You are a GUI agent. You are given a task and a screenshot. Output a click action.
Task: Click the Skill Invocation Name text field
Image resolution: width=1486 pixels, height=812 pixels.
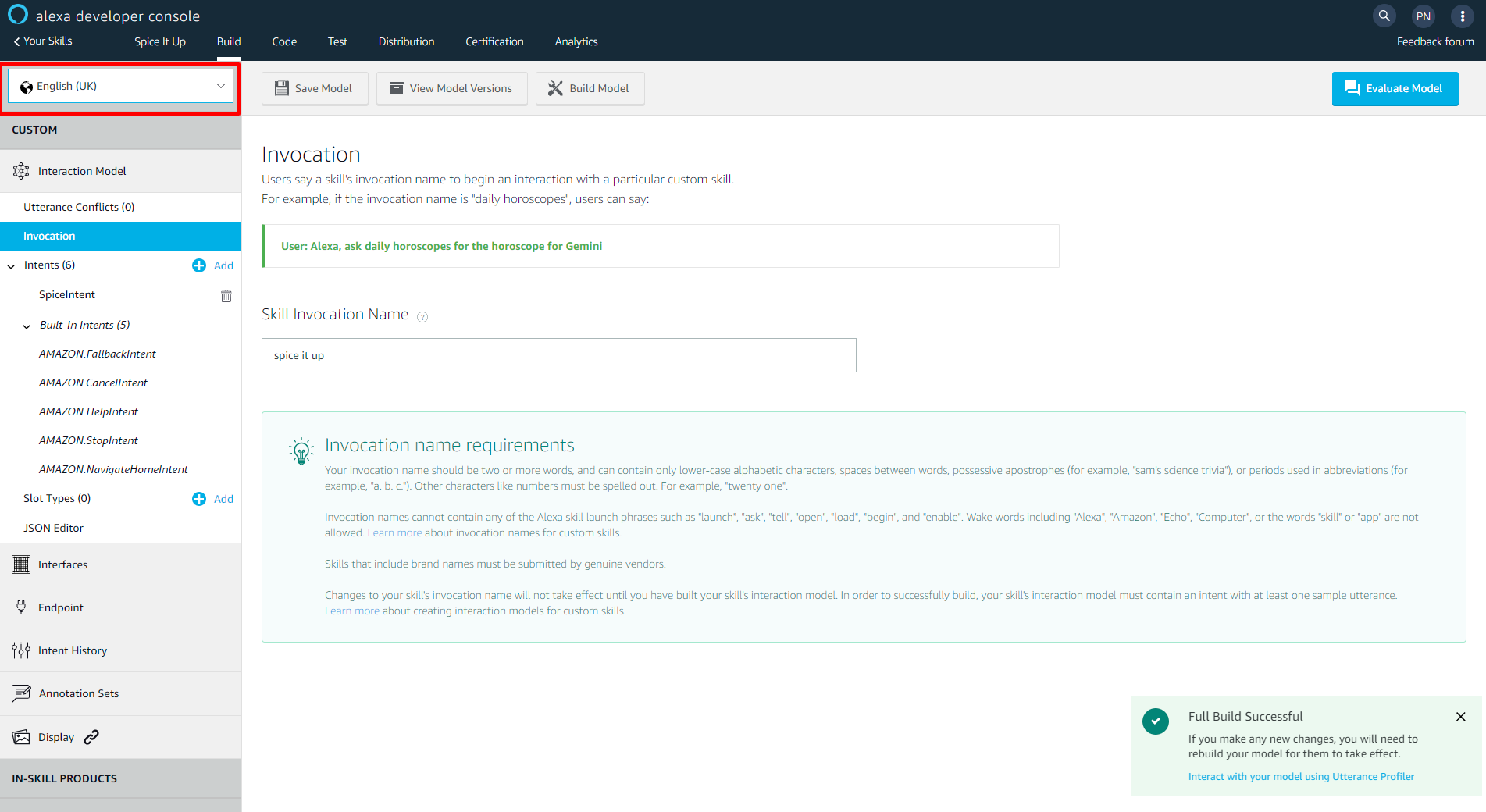[x=558, y=355]
